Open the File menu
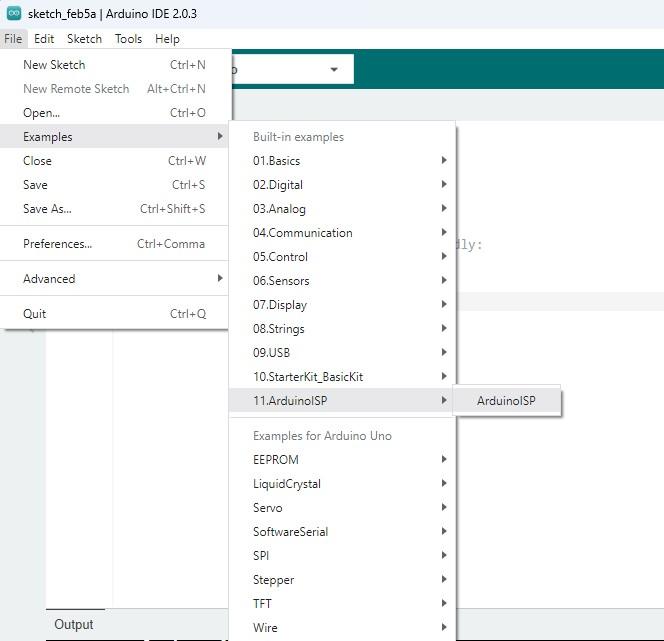 point(13,39)
